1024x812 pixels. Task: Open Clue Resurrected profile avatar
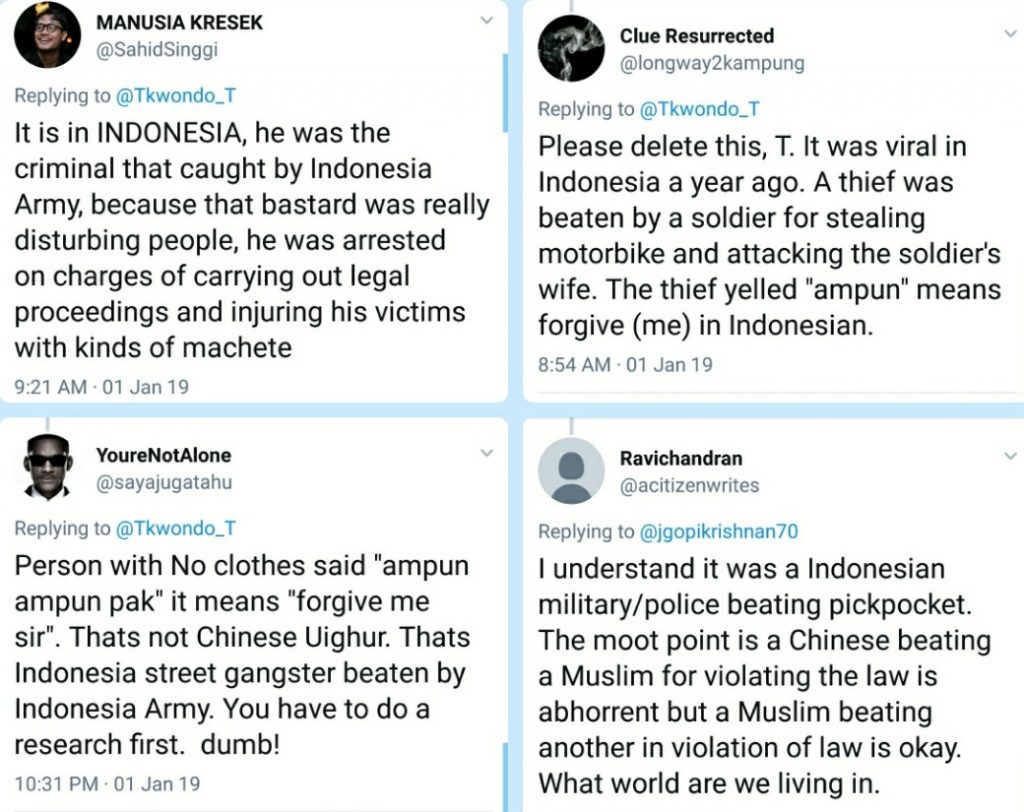pyautogui.click(x=571, y=49)
